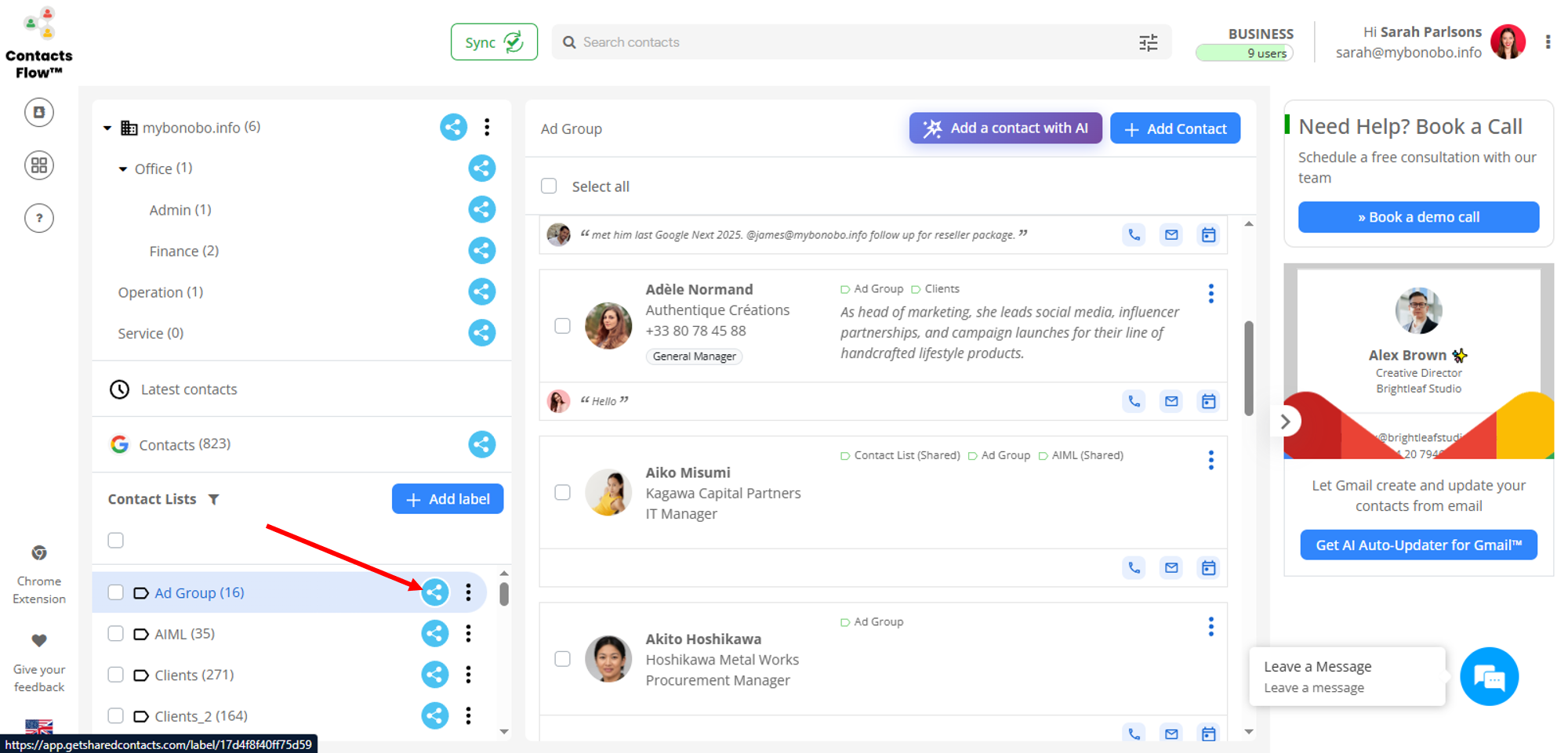
Task: Share the Google Contacts (823) list
Action: click(x=481, y=444)
